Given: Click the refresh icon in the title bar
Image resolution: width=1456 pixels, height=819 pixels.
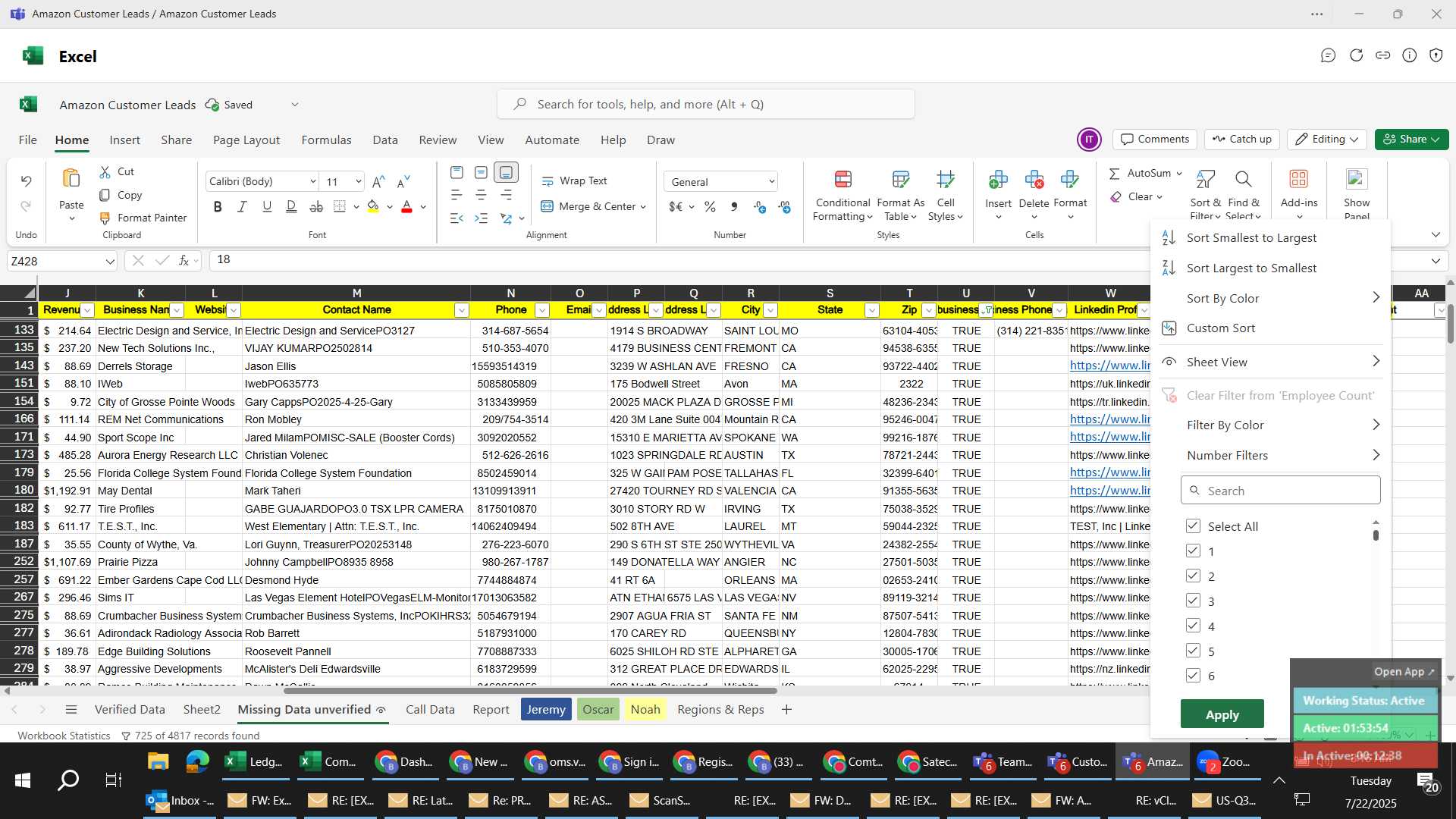Looking at the screenshot, I should (1356, 55).
